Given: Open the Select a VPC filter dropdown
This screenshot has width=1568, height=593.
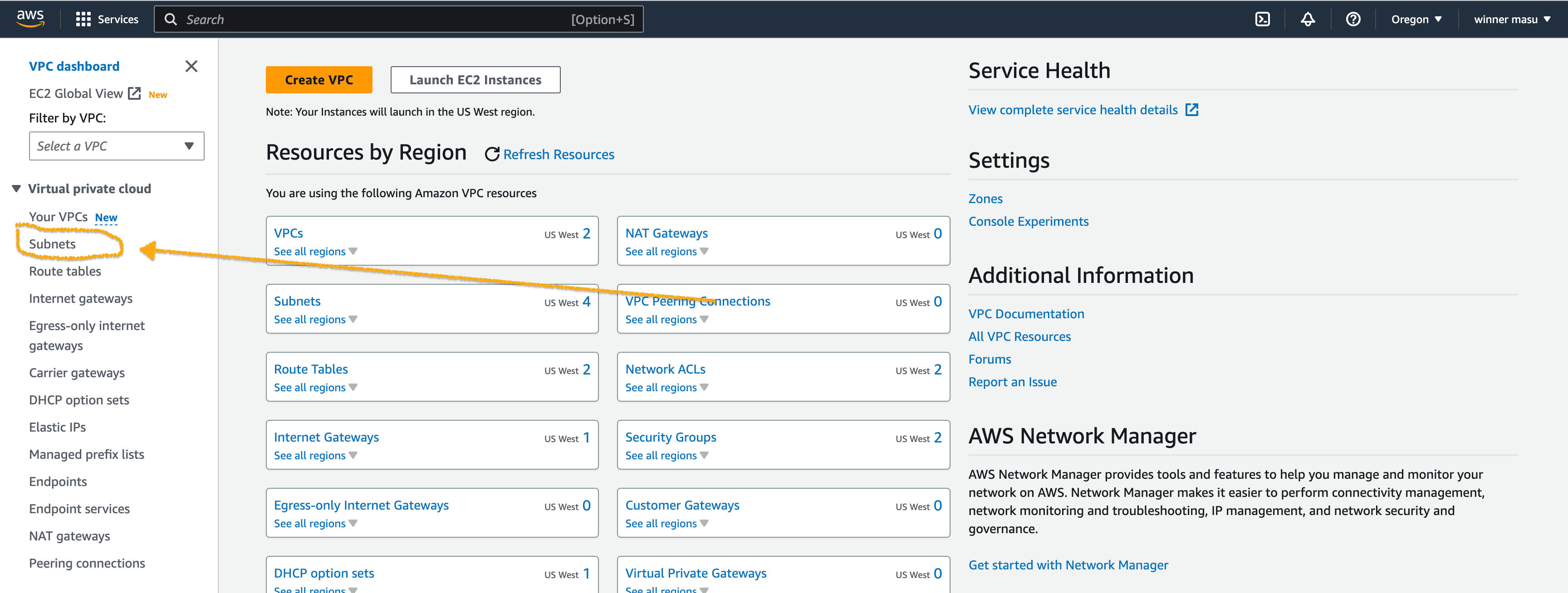Looking at the screenshot, I should click(x=116, y=146).
